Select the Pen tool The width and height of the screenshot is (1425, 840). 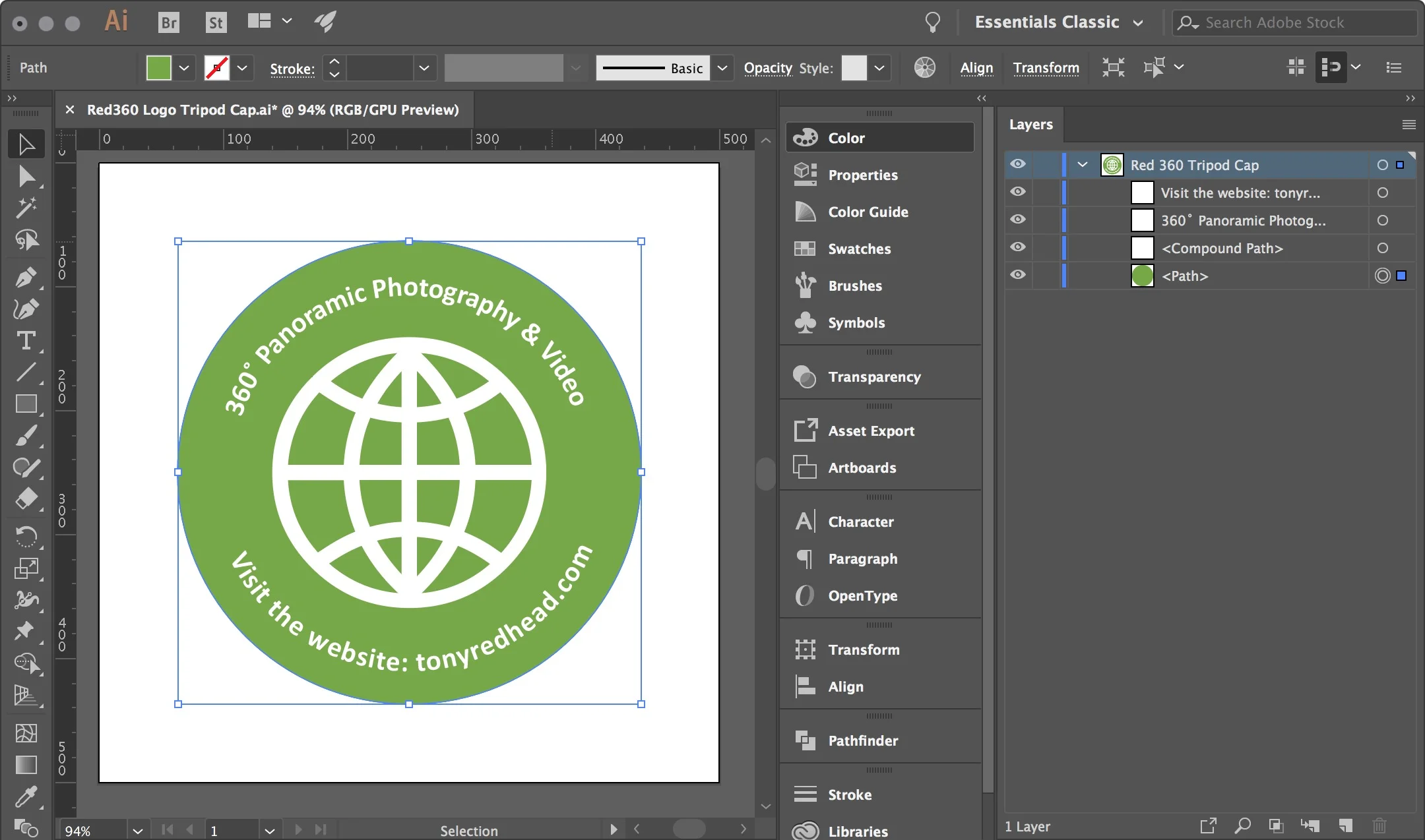(x=26, y=277)
